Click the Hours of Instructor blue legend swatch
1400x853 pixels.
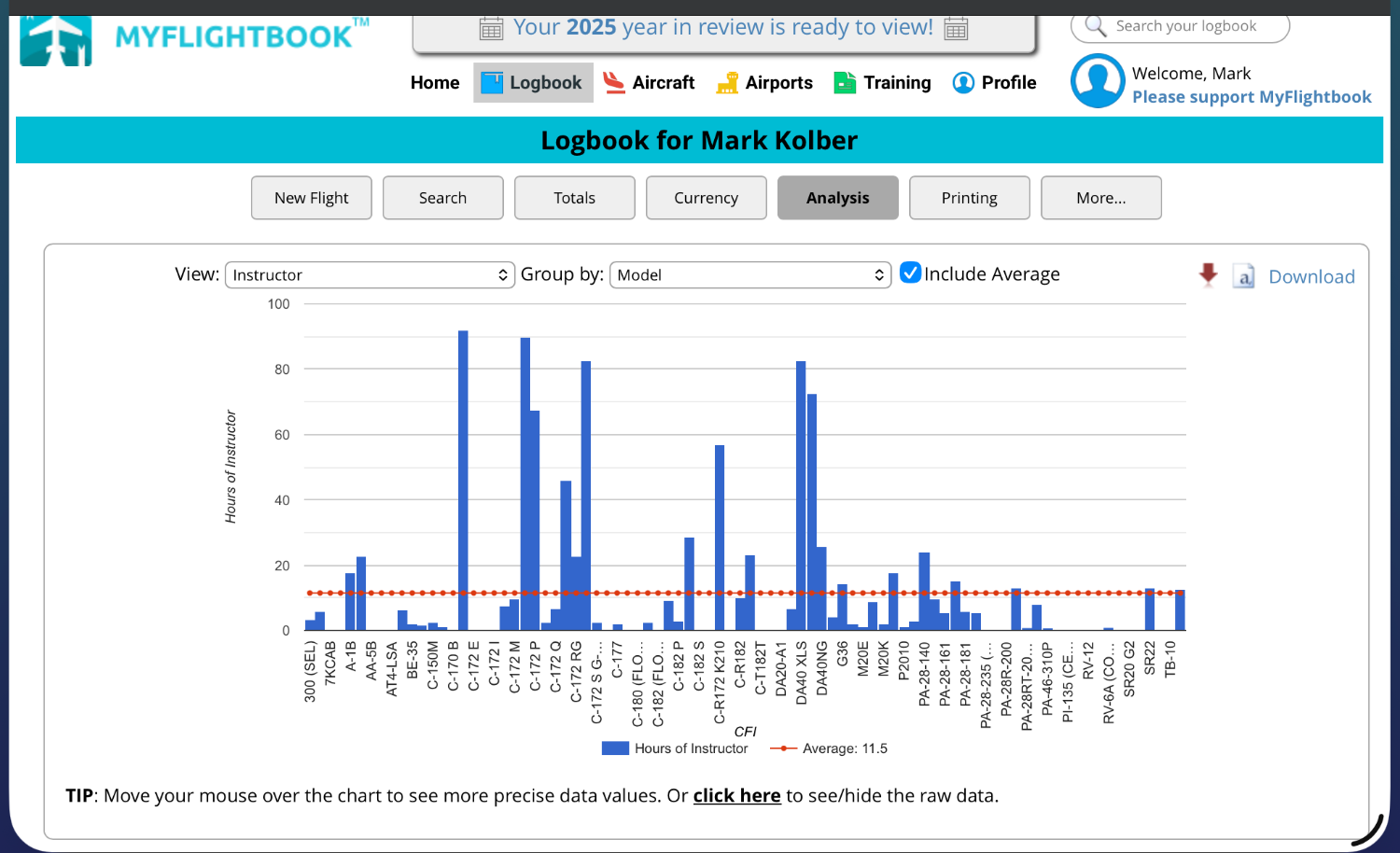615,748
